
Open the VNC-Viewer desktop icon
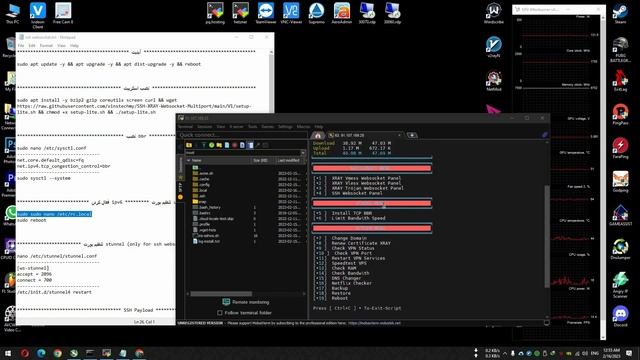[291, 13]
